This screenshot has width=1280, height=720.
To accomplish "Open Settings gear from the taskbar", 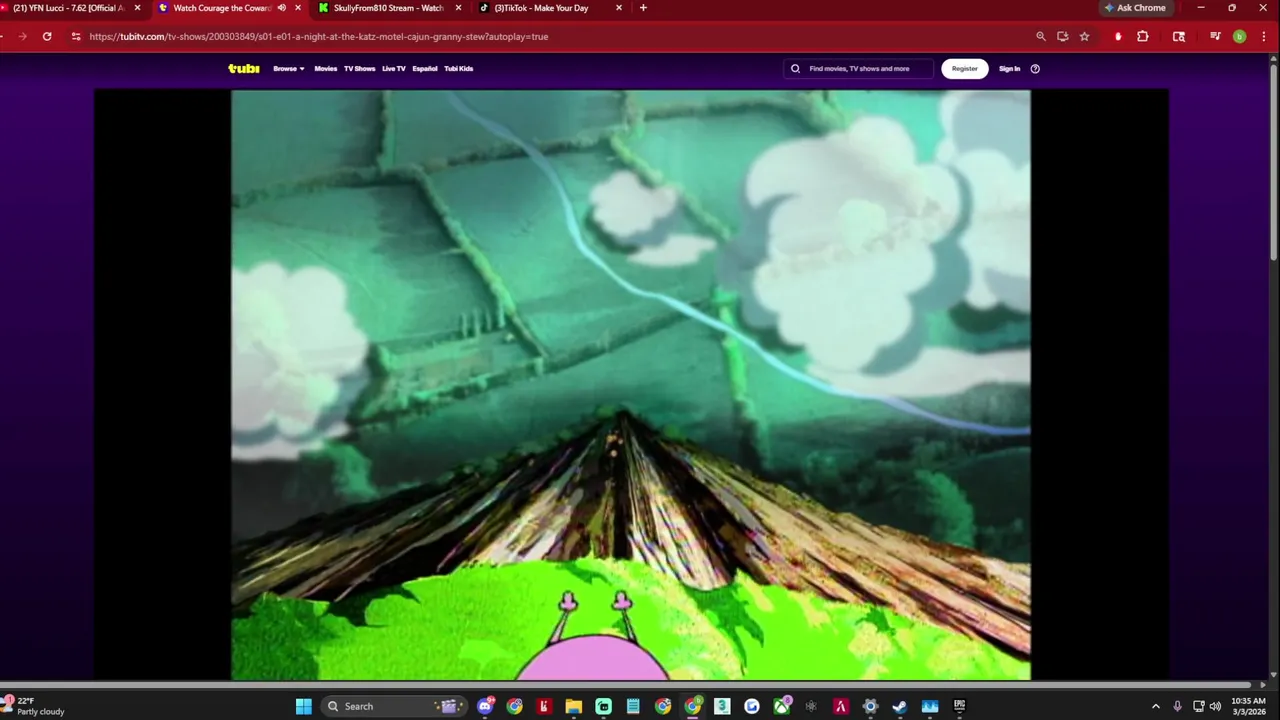I will click(x=870, y=706).
